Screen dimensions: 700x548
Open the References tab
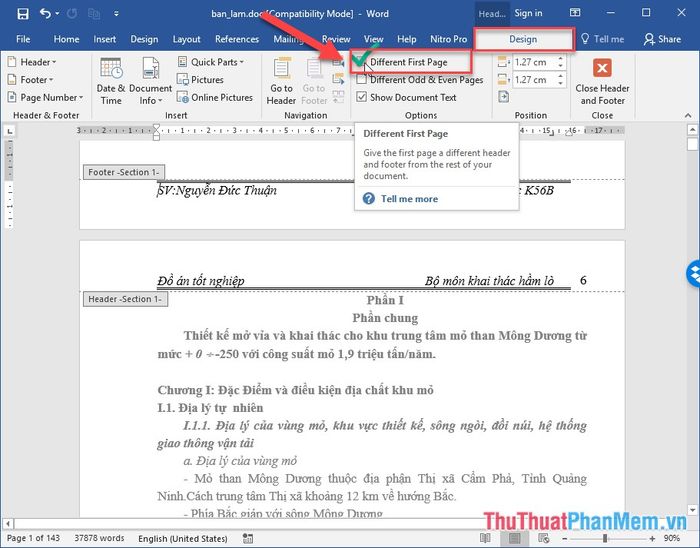point(237,39)
